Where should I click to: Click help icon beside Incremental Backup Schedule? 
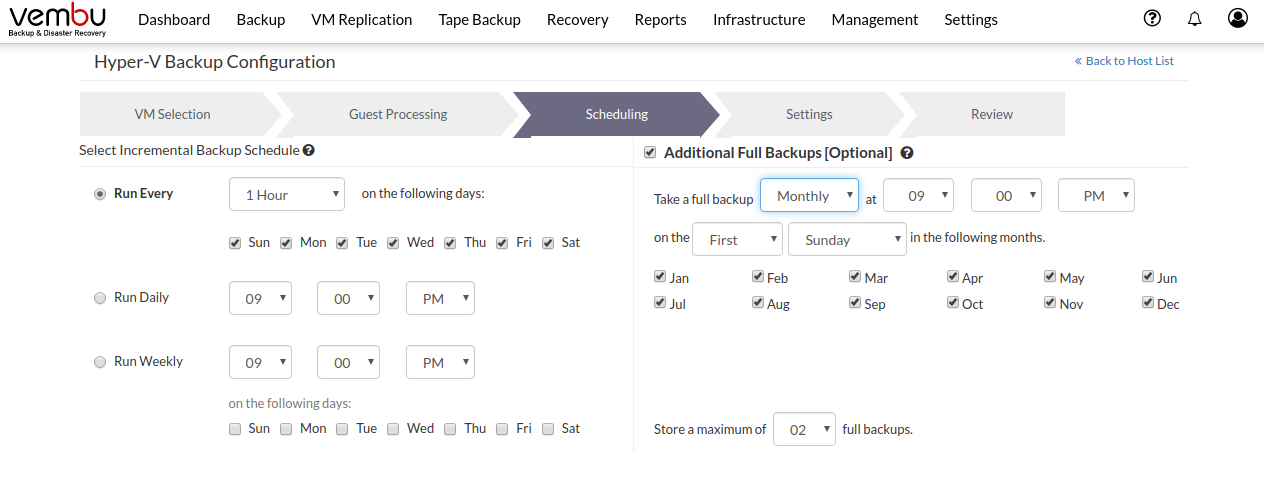[309, 150]
